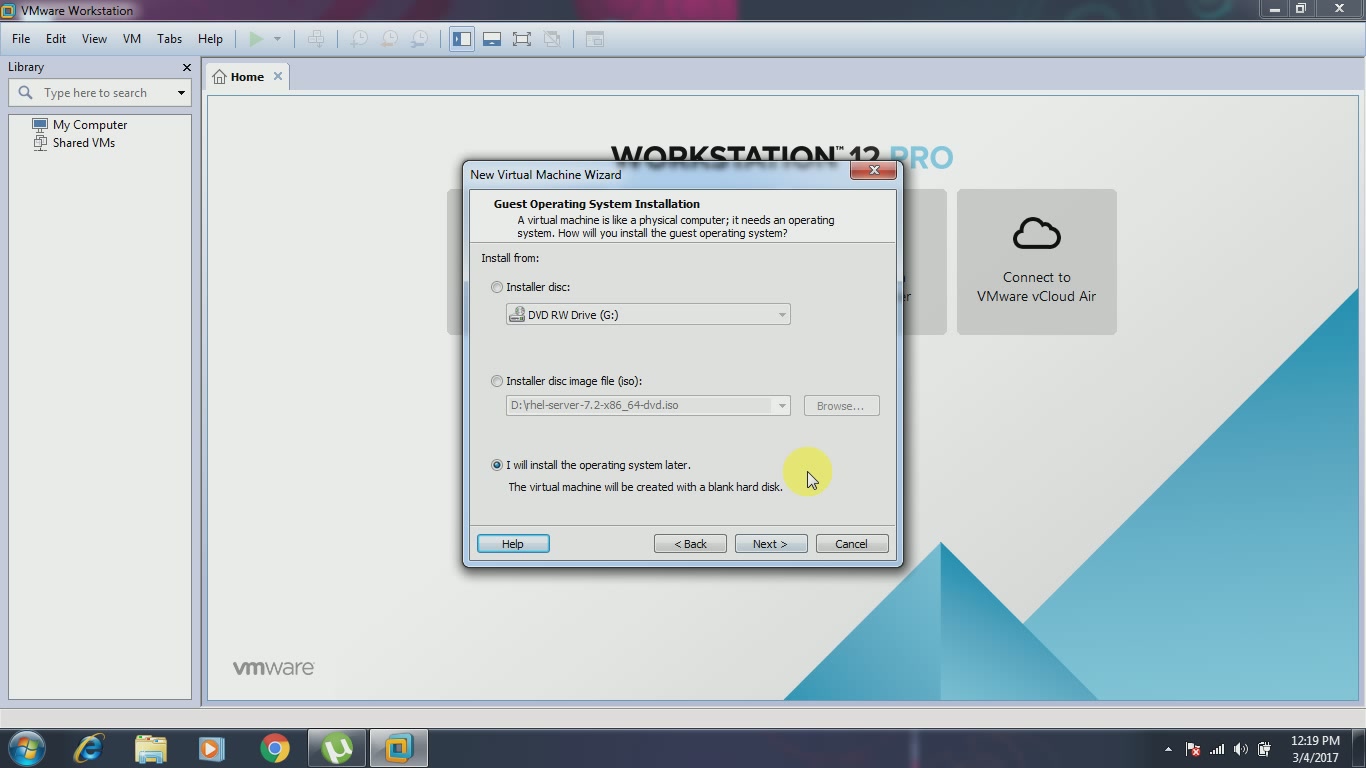Image resolution: width=1366 pixels, height=768 pixels.
Task: Launch Google Chrome from the taskbar
Action: pyautogui.click(x=274, y=748)
